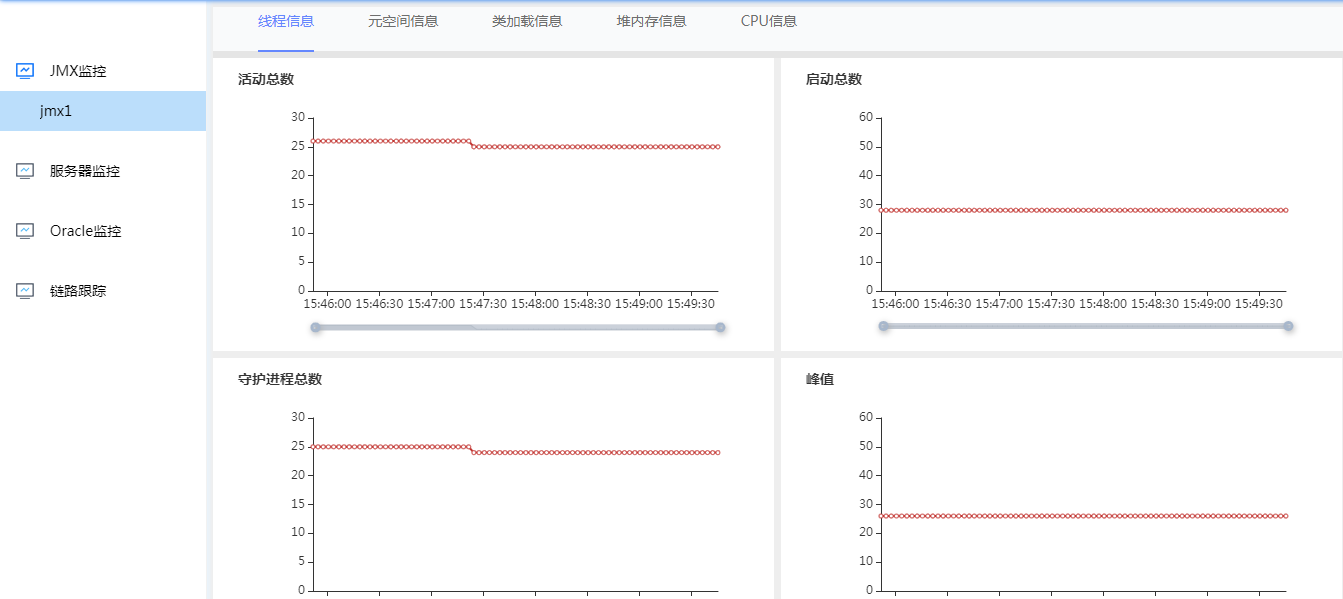Viewport: 1343px width, 599px height.
Task: Click the 服务器监控 sidebar icon
Action: click(x=25, y=171)
